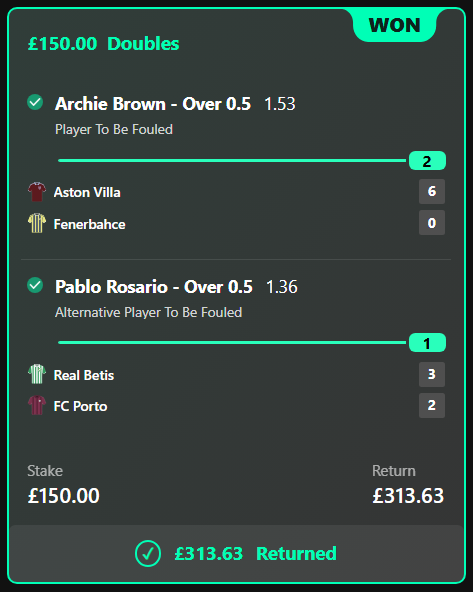The width and height of the screenshot is (473, 592).
Task: Click the £150.00 Doubles heading
Action: tap(103, 43)
